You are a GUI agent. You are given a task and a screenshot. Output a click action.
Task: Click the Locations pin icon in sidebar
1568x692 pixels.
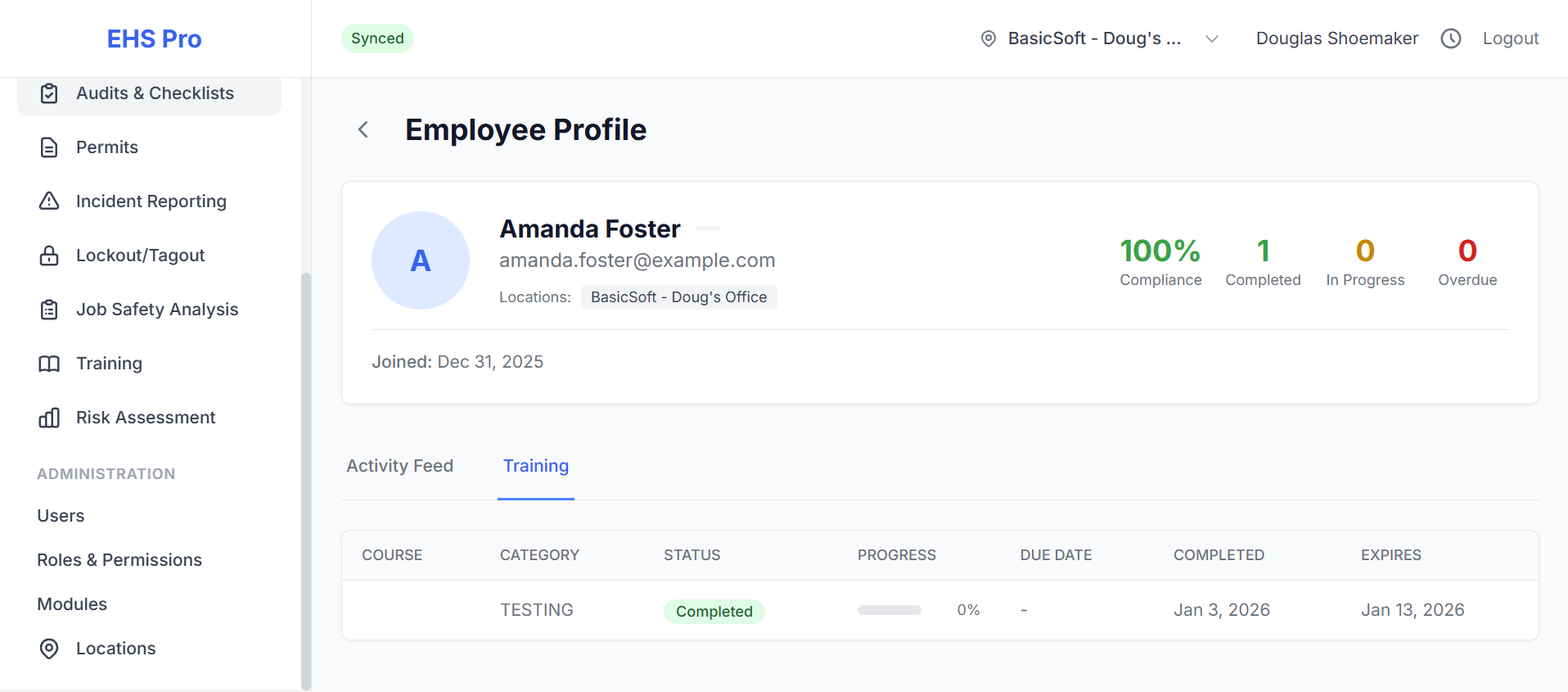pyautogui.click(x=49, y=649)
